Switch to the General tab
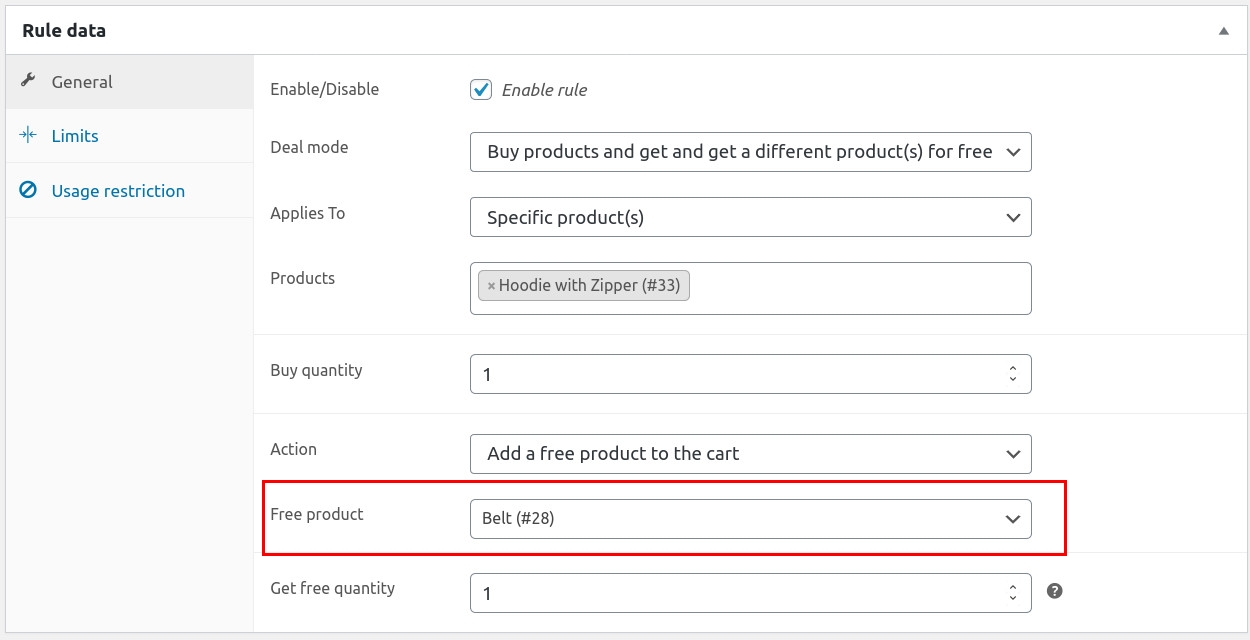This screenshot has width=1250, height=640. click(x=82, y=82)
